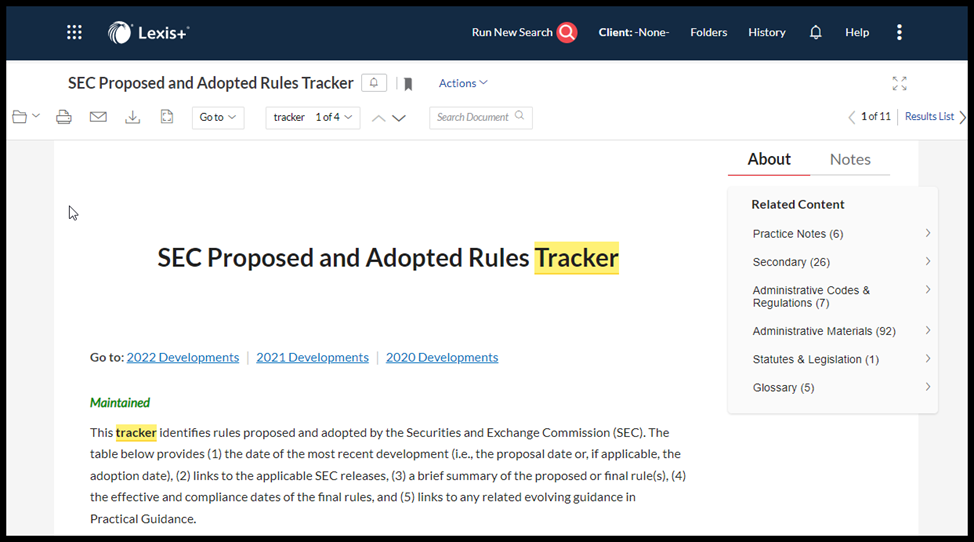
Task: Open the More options vertical dots menu
Action: pos(899,32)
